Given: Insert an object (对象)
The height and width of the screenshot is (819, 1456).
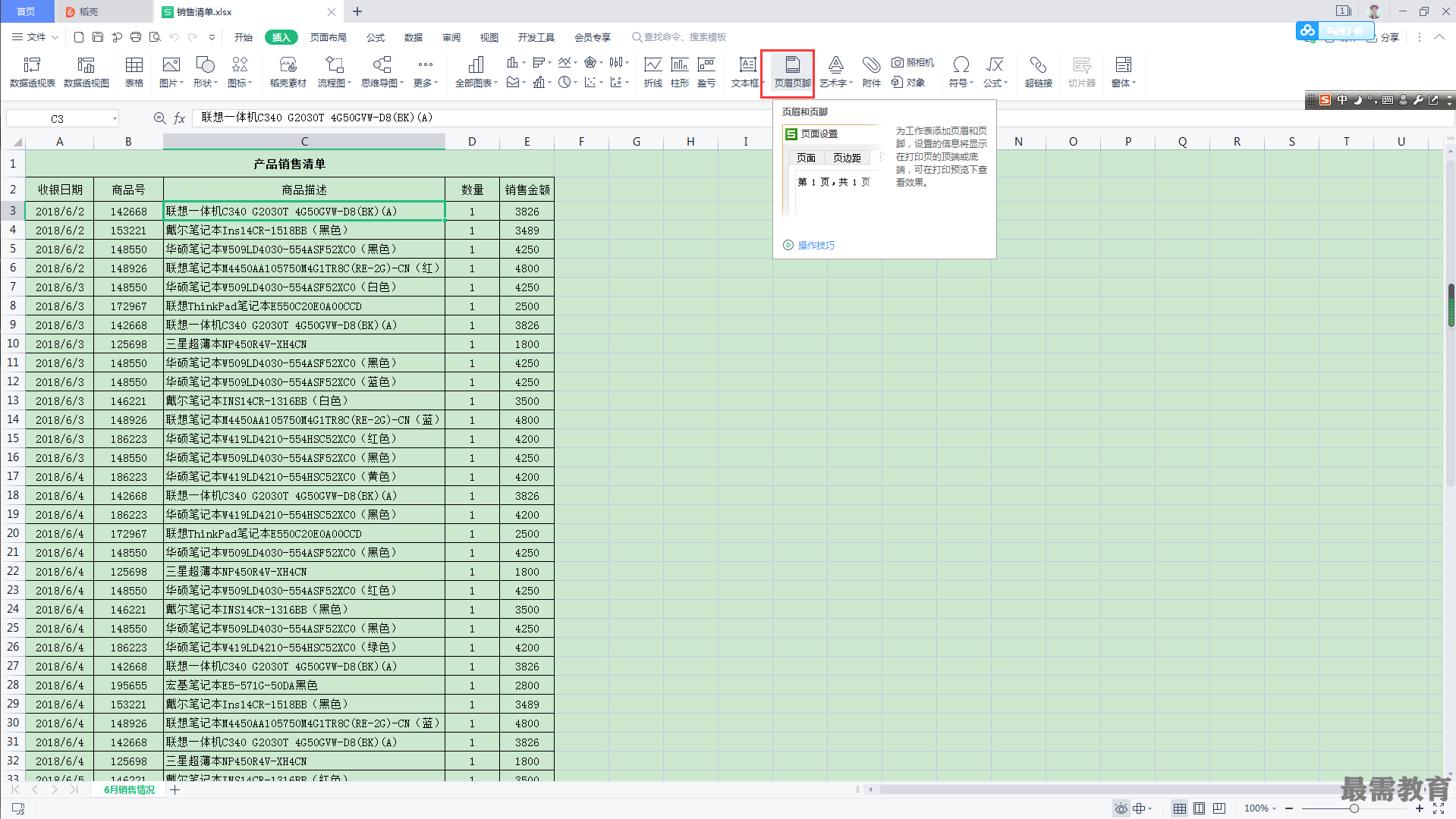Looking at the screenshot, I should pos(908,83).
